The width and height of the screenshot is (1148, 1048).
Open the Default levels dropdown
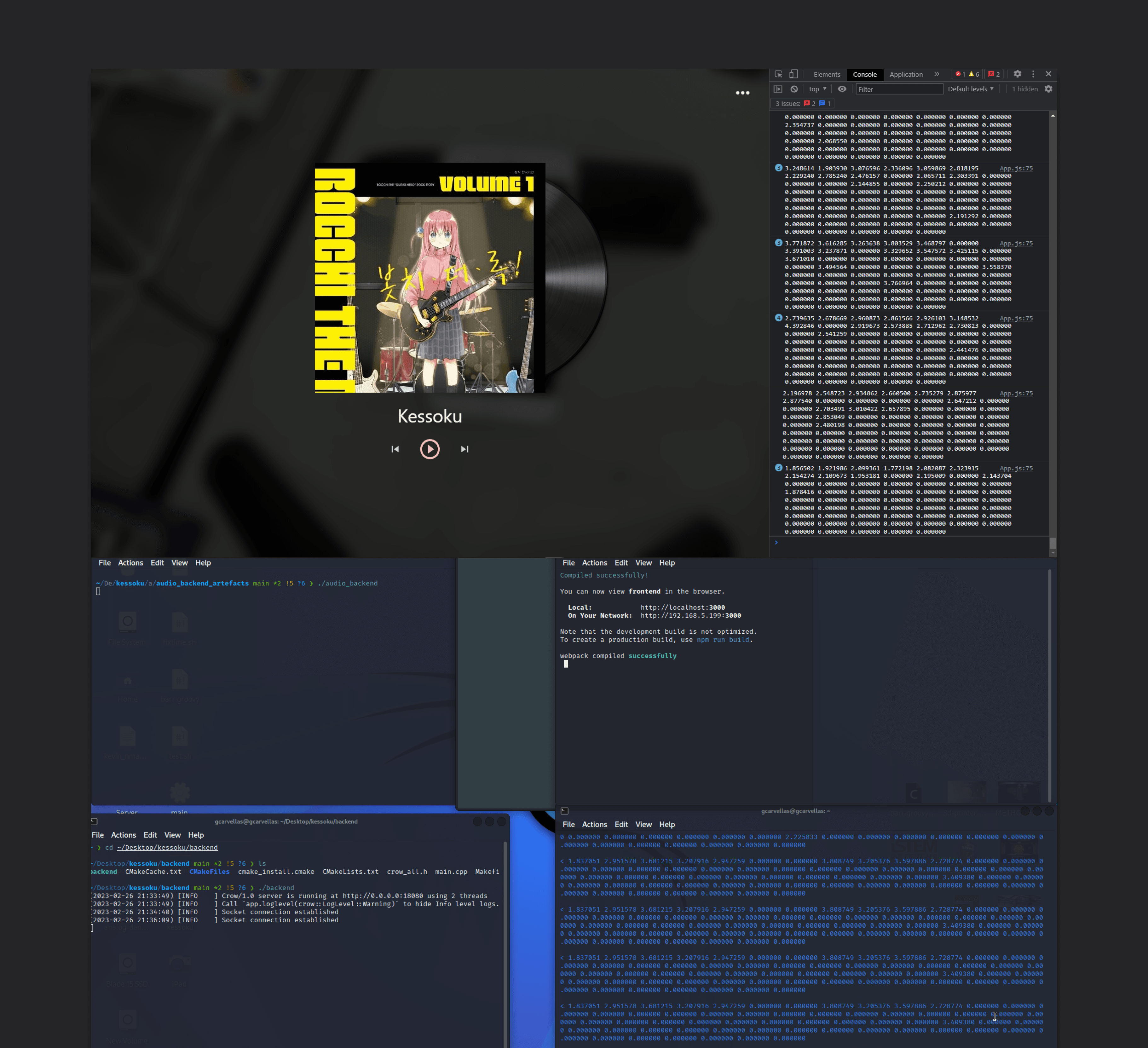(x=970, y=89)
